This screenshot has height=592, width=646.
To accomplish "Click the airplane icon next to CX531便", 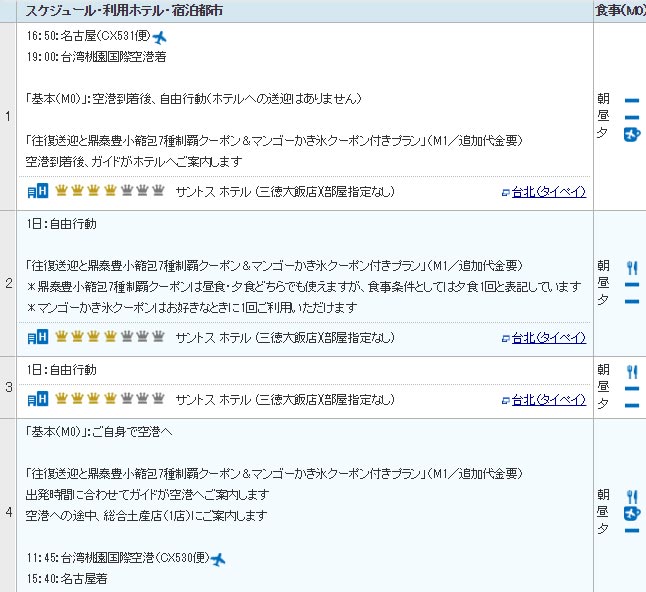I will coord(159,37).
